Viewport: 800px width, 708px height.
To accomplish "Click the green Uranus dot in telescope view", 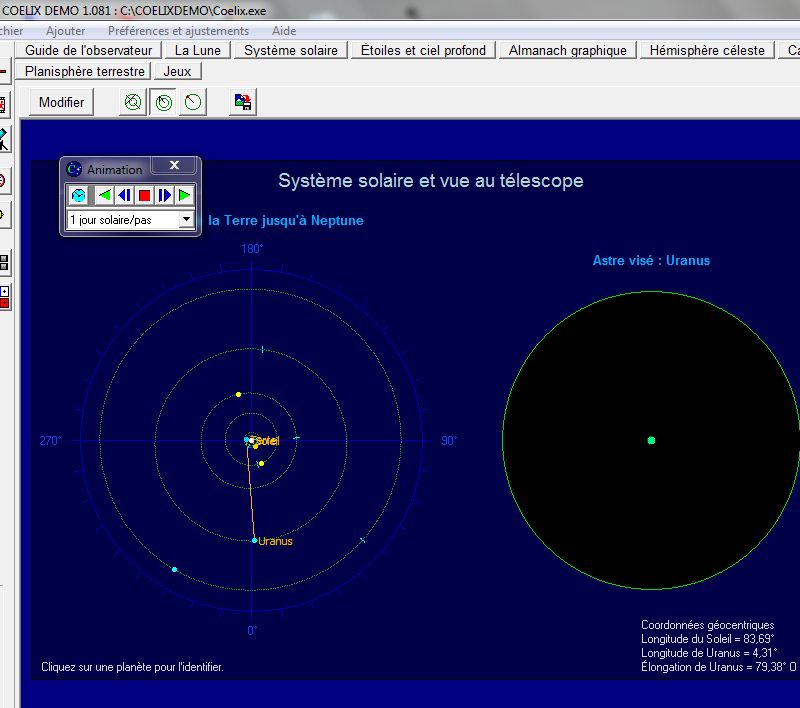I will pyautogui.click(x=651, y=440).
